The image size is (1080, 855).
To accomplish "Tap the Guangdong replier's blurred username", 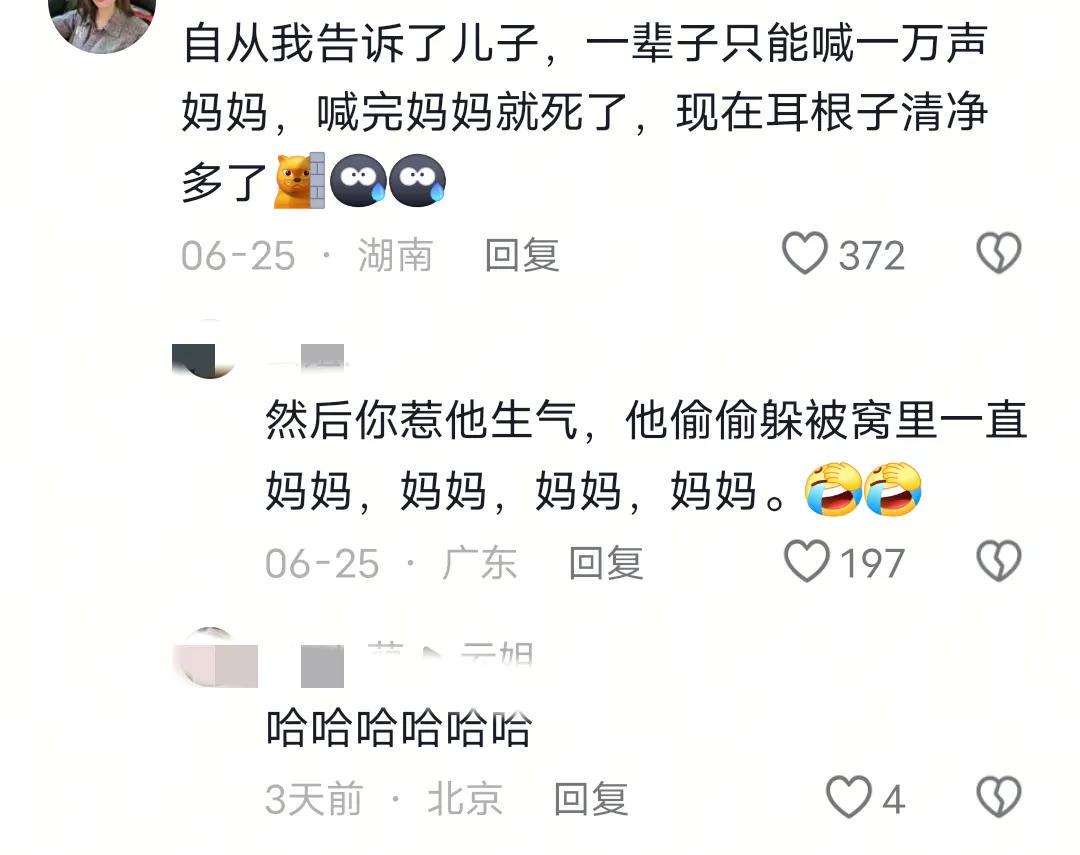I will [307, 356].
